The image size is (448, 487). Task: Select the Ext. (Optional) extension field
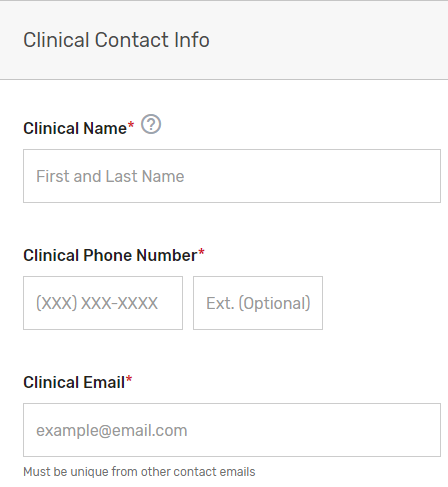(x=258, y=303)
